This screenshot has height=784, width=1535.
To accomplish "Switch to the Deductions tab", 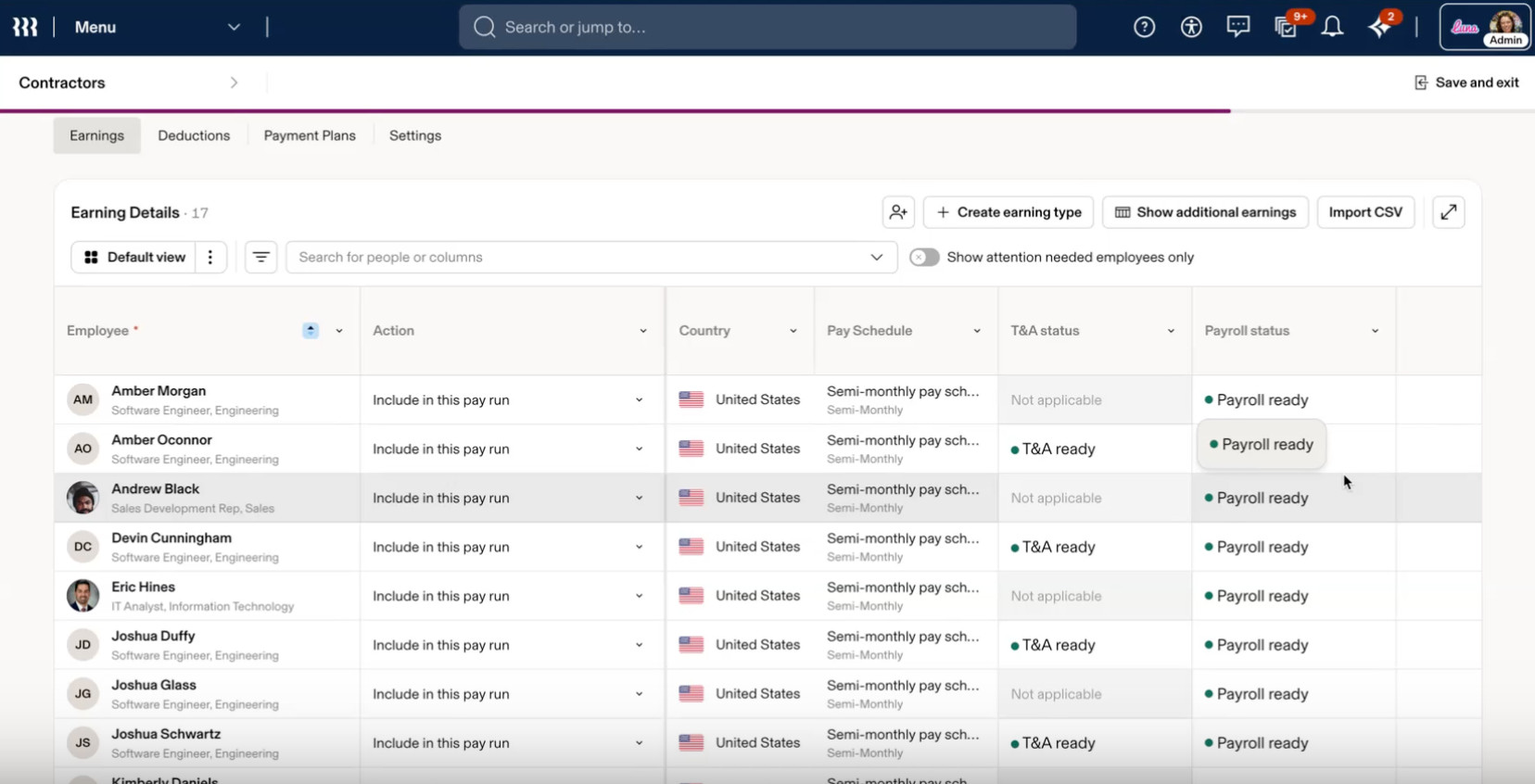I will [x=194, y=135].
